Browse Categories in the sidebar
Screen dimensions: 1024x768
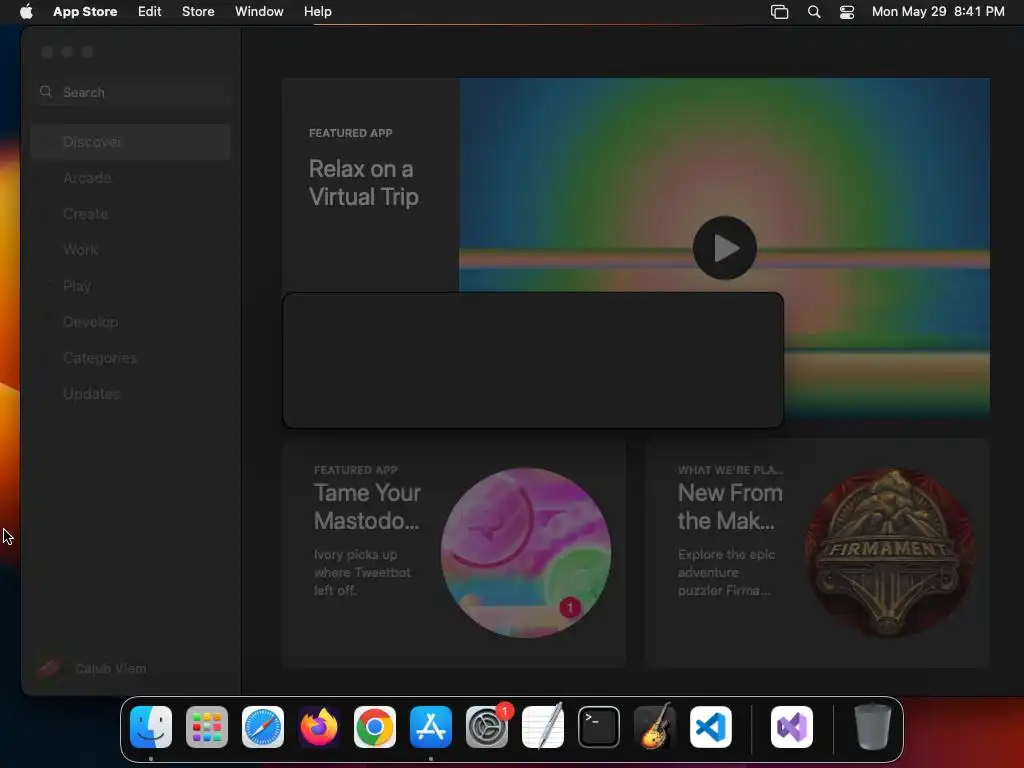click(131, 357)
